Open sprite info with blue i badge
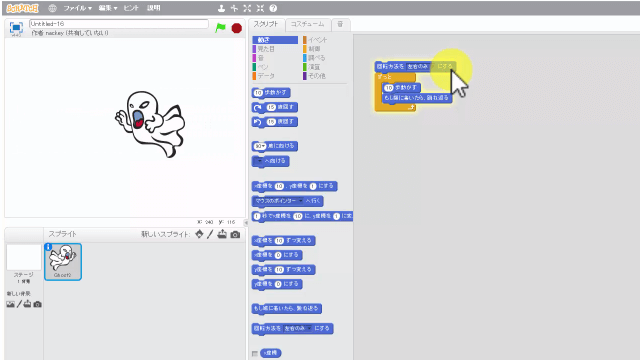This screenshot has height=360, width=640. [x=48, y=247]
